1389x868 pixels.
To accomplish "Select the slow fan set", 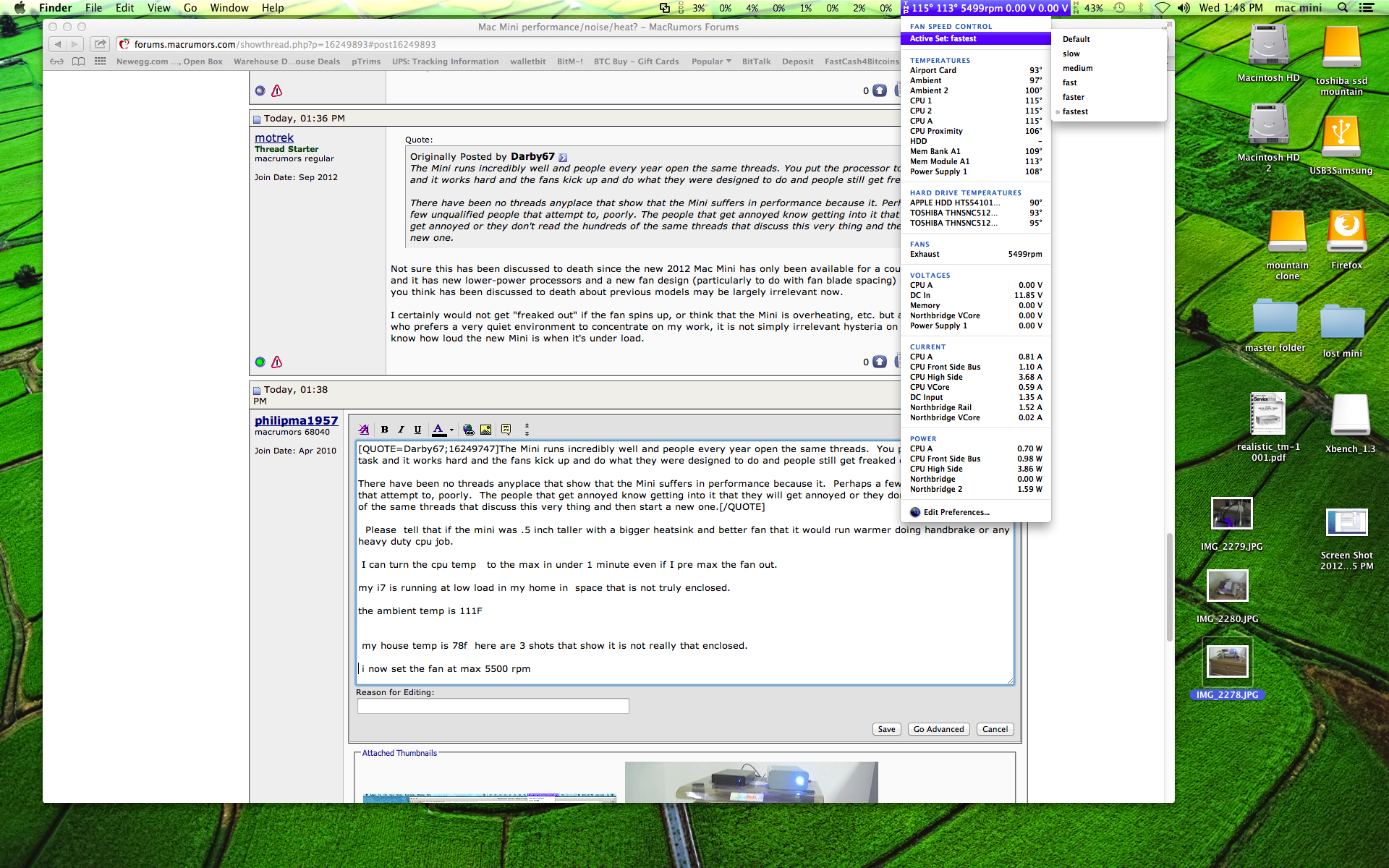I will (1108, 54).
